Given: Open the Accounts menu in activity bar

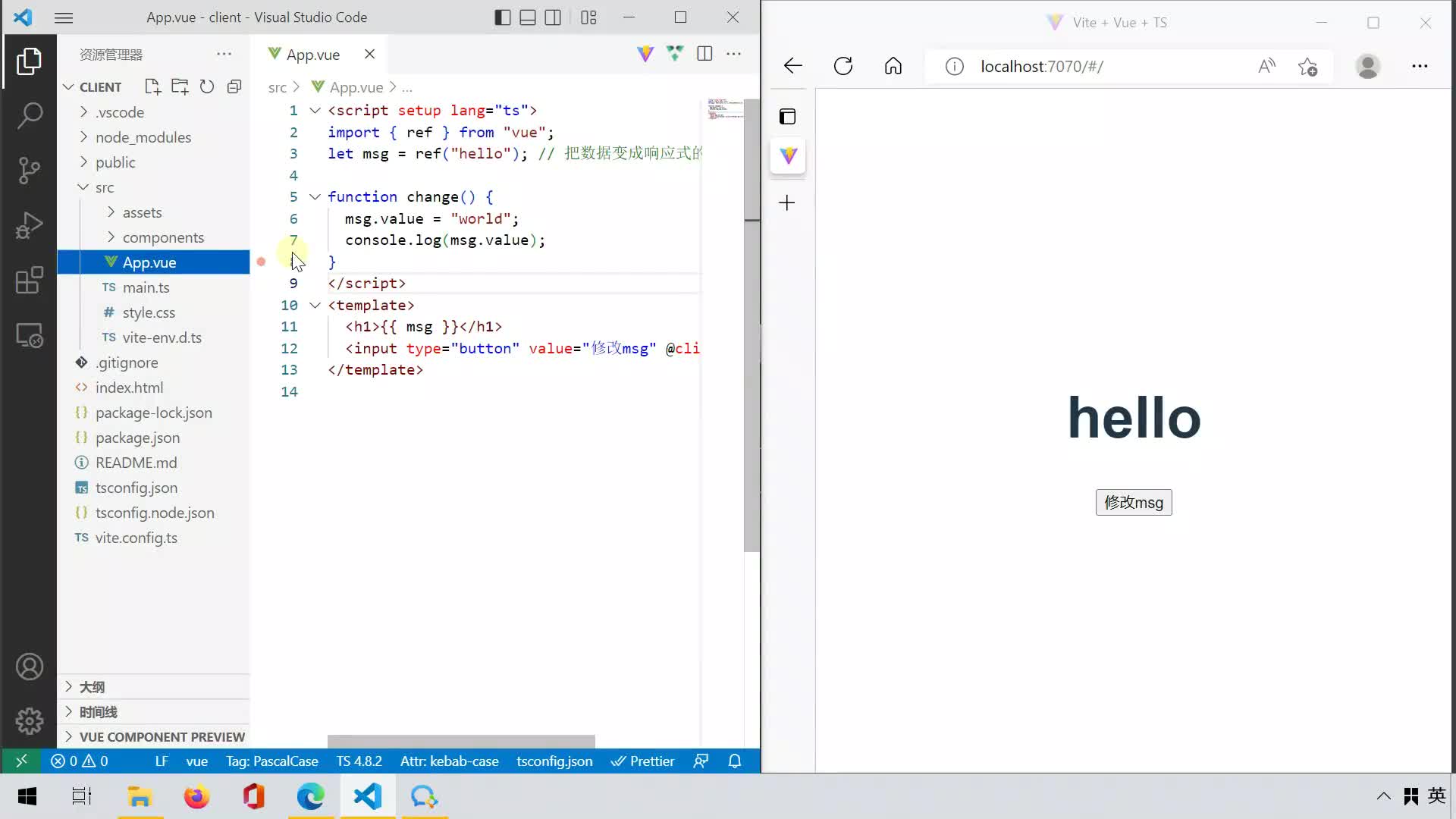Looking at the screenshot, I should tap(29, 667).
